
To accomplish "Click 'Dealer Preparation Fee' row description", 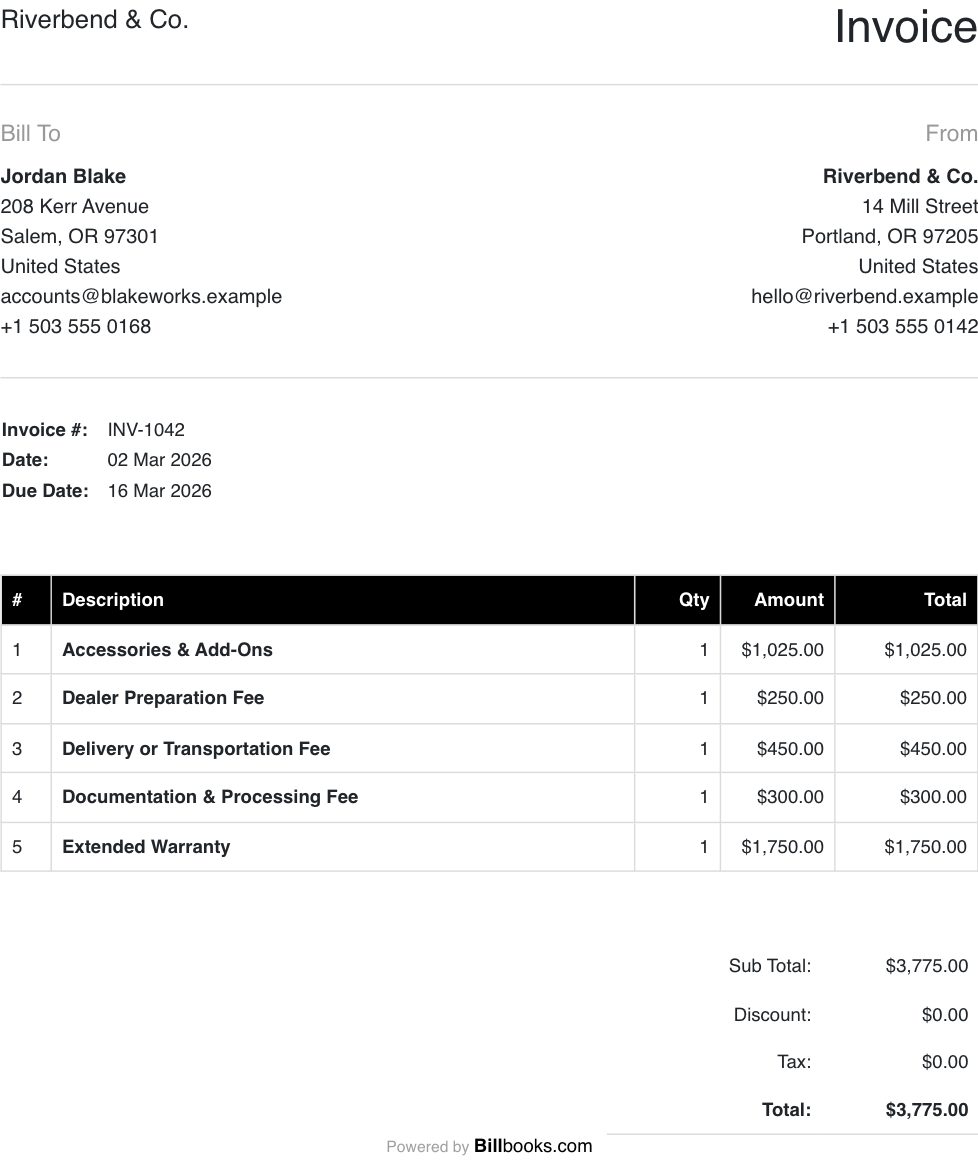I will [x=163, y=697].
